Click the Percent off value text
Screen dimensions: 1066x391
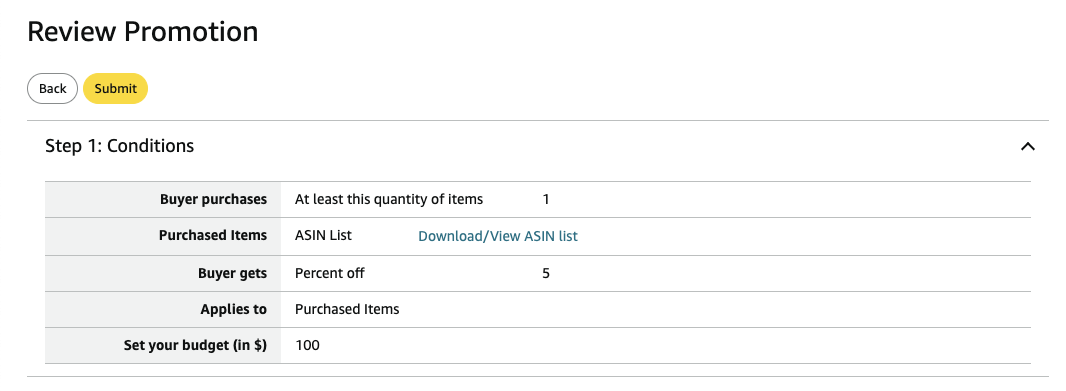click(330, 273)
